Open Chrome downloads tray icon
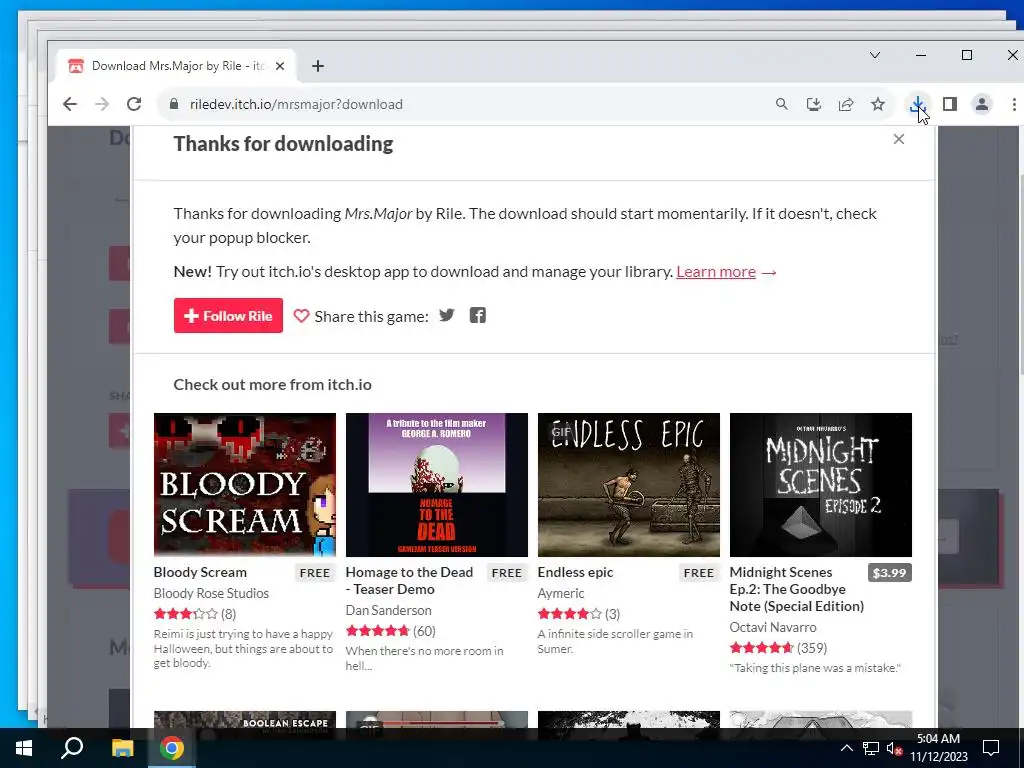The width and height of the screenshot is (1024, 768). click(918, 104)
